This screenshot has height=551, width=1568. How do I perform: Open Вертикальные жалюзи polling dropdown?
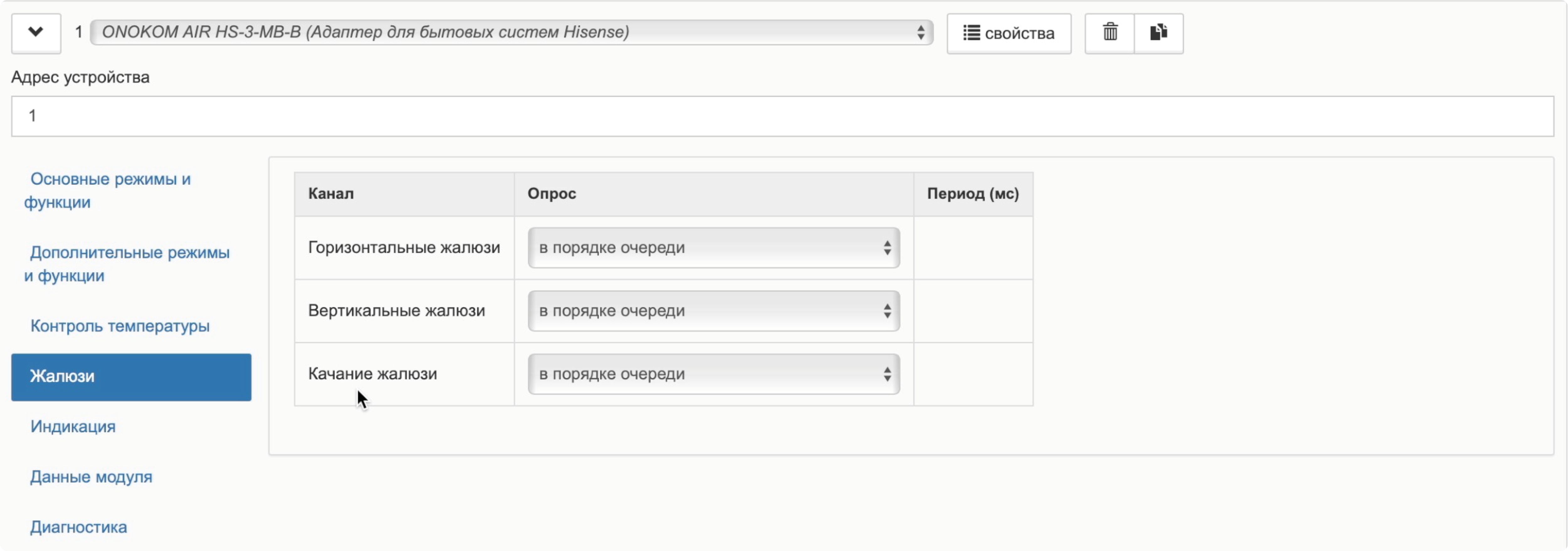coord(713,311)
